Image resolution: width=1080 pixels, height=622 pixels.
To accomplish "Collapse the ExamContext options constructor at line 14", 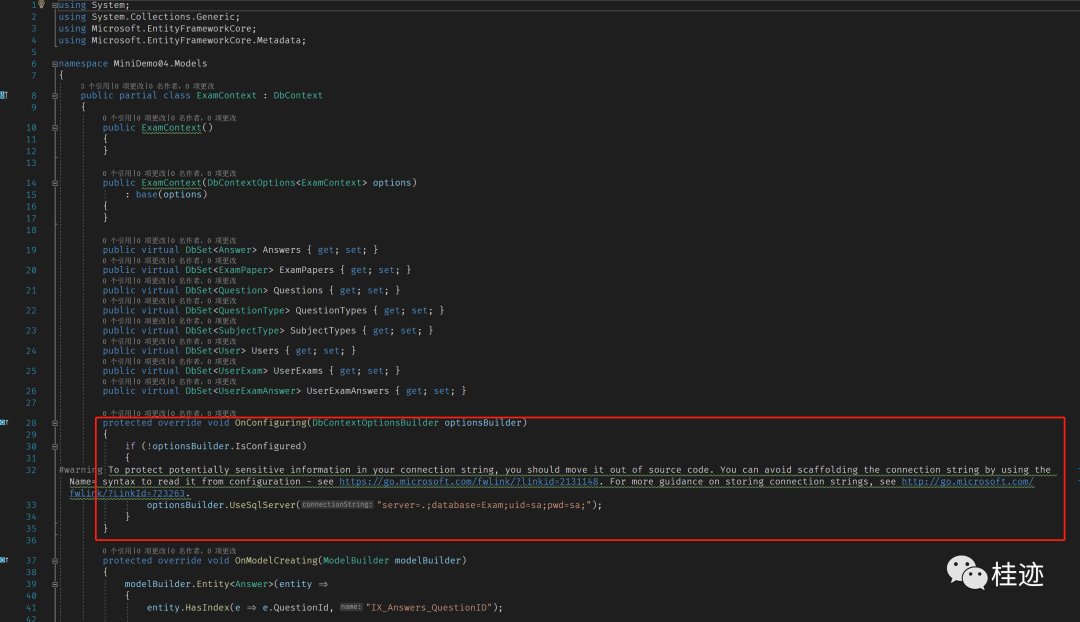I will [x=55, y=183].
